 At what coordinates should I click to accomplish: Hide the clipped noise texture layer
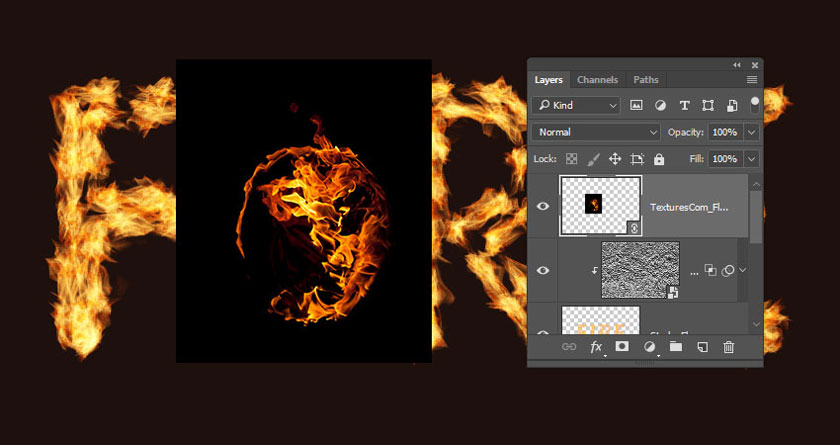tap(543, 270)
